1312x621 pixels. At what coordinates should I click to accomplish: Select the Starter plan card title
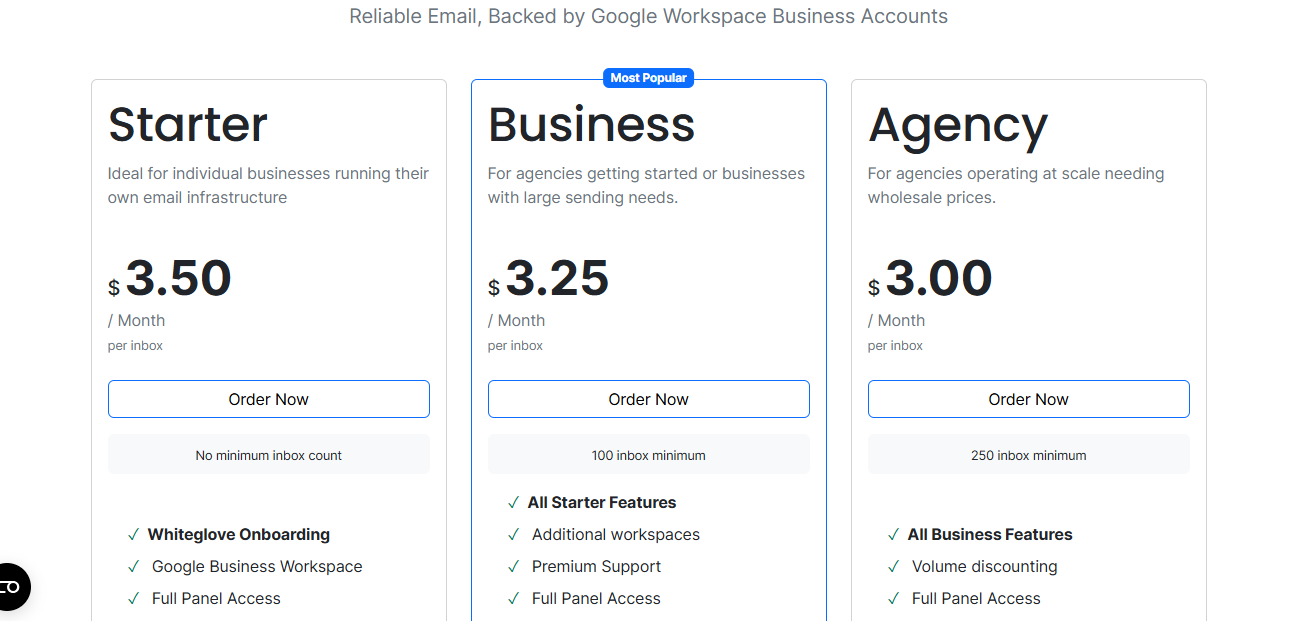pyautogui.click(x=187, y=124)
